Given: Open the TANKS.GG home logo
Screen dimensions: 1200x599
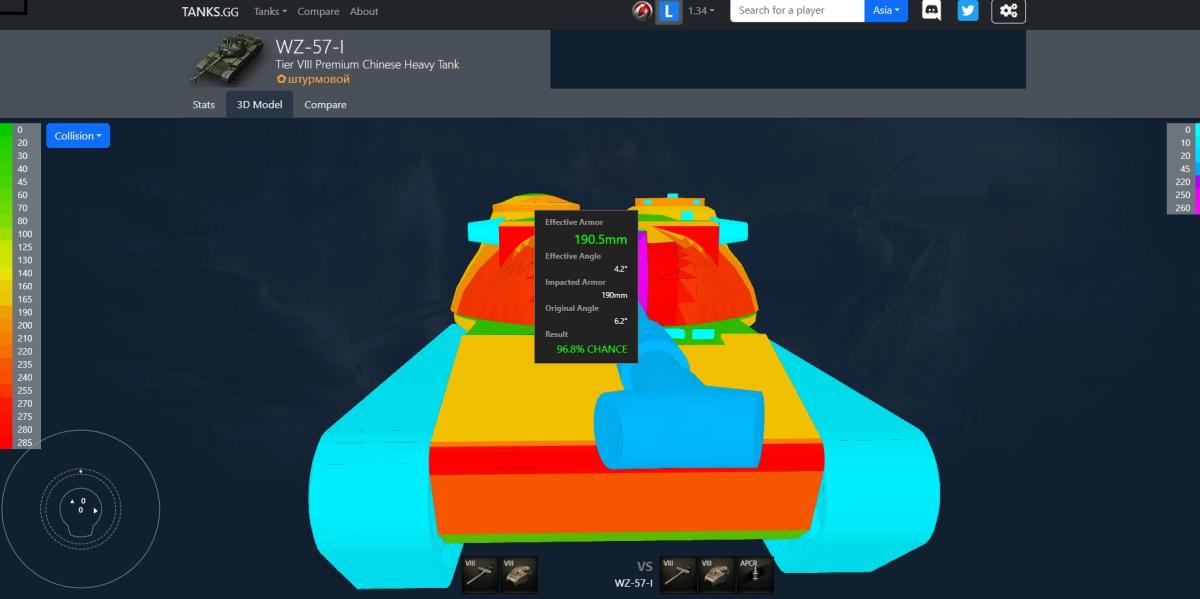Looking at the screenshot, I should [x=209, y=11].
